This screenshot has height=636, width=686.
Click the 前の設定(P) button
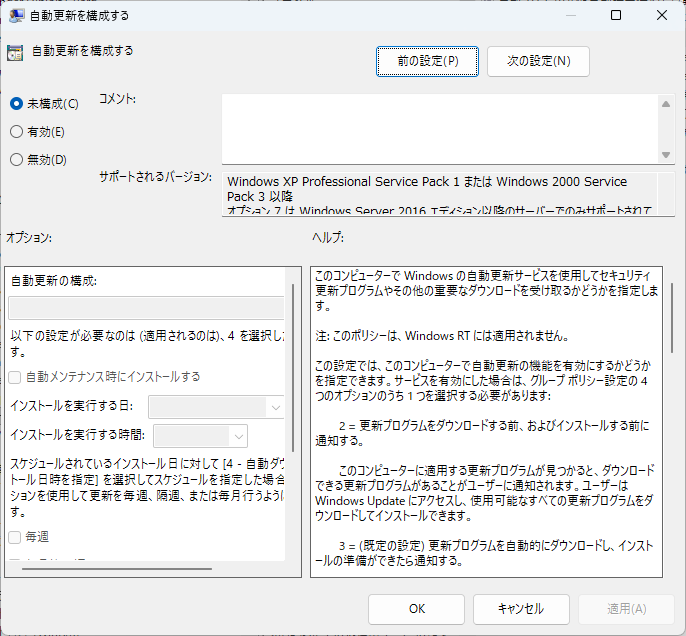[x=427, y=61]
